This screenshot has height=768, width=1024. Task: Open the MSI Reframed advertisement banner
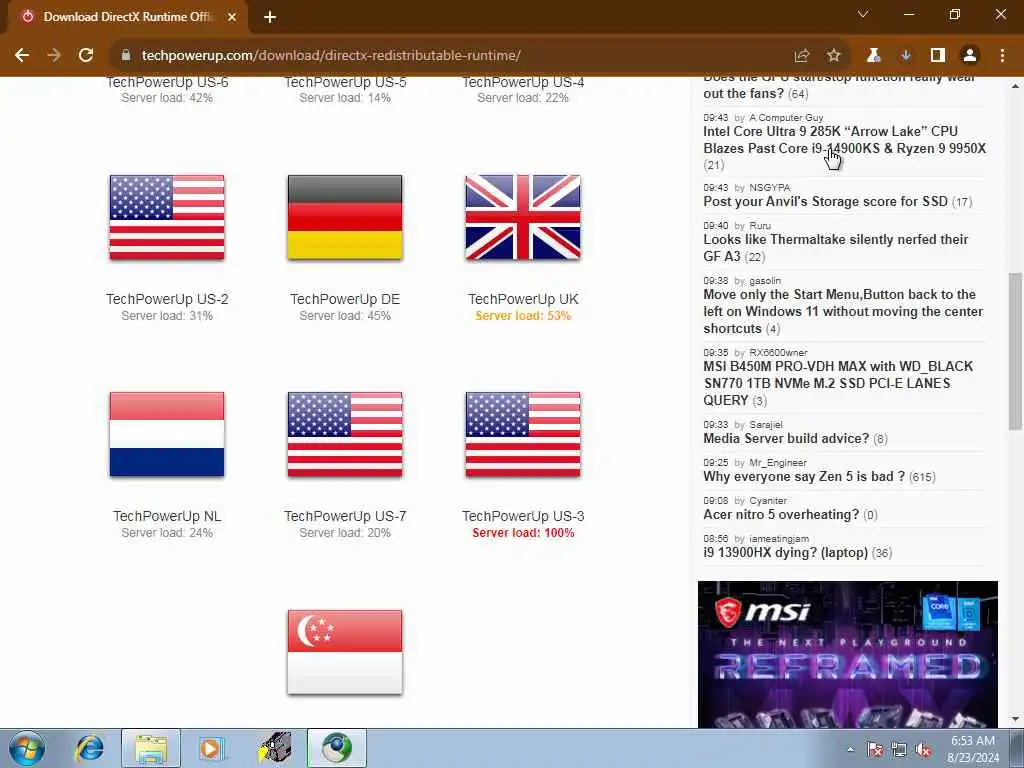click(848, 654)
